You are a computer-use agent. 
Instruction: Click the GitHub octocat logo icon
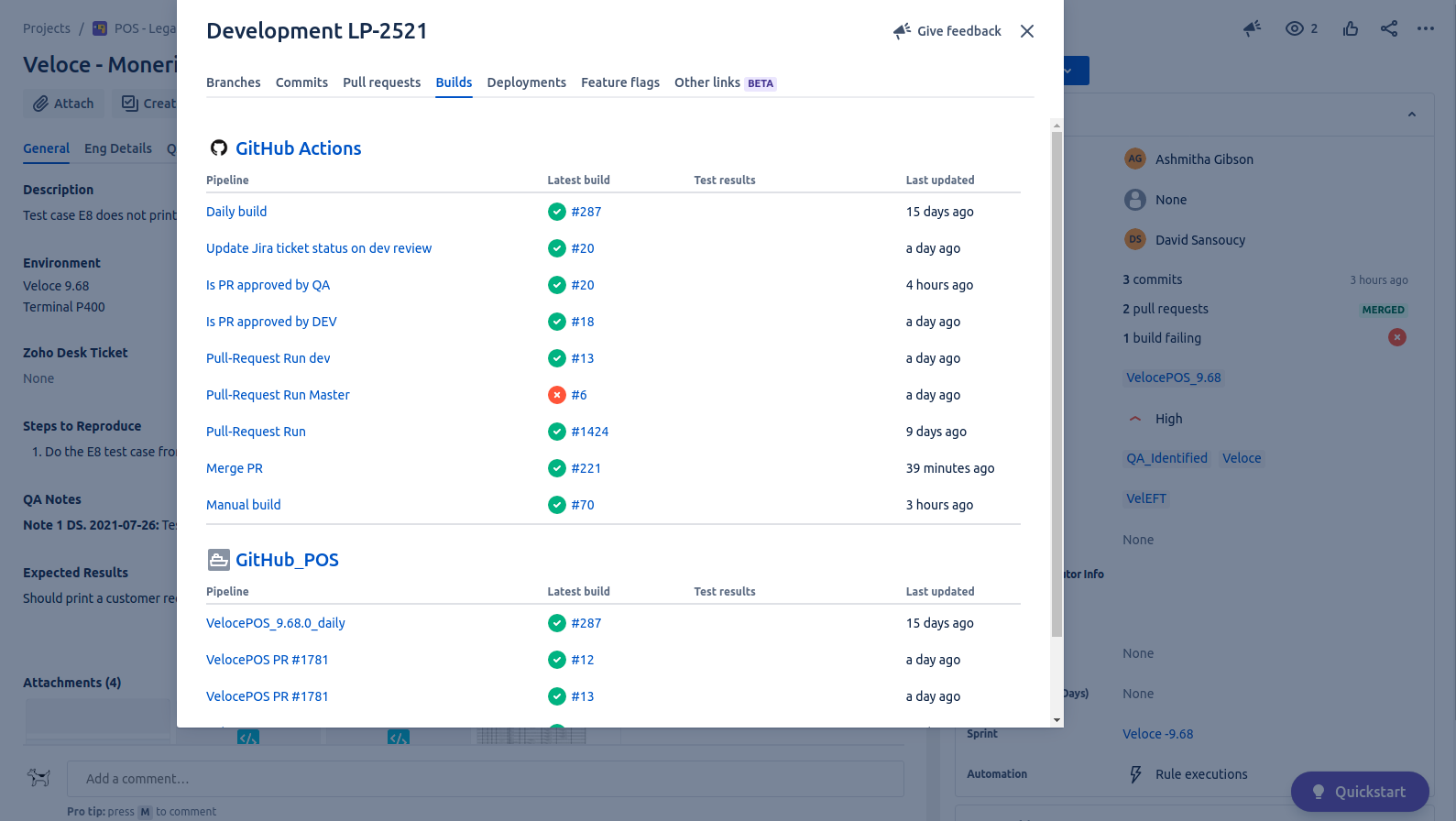coord(219,148)
